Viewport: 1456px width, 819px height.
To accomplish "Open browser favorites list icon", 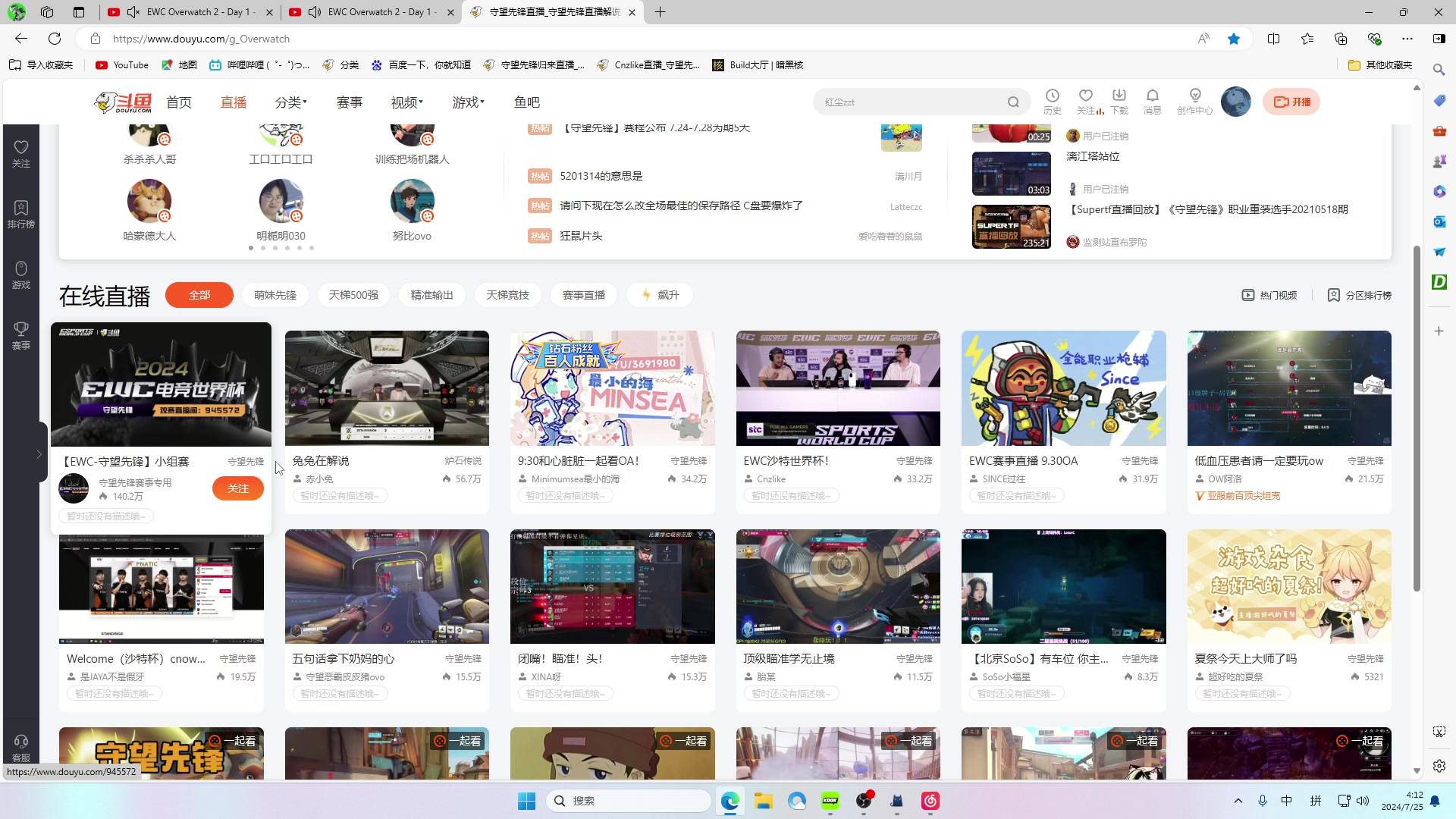I will [x=1307, y=39].
